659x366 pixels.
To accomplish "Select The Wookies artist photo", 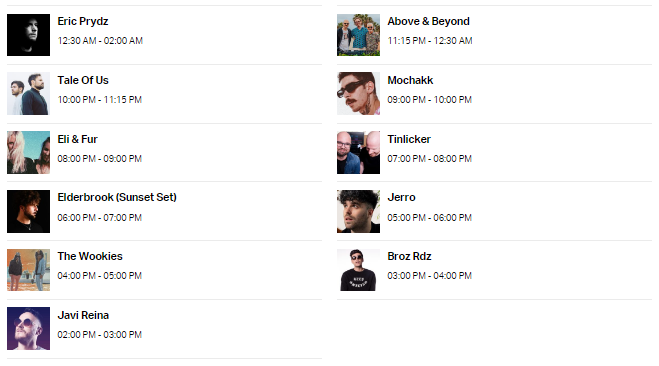I will pyautogui.click(x=28, y=270).
